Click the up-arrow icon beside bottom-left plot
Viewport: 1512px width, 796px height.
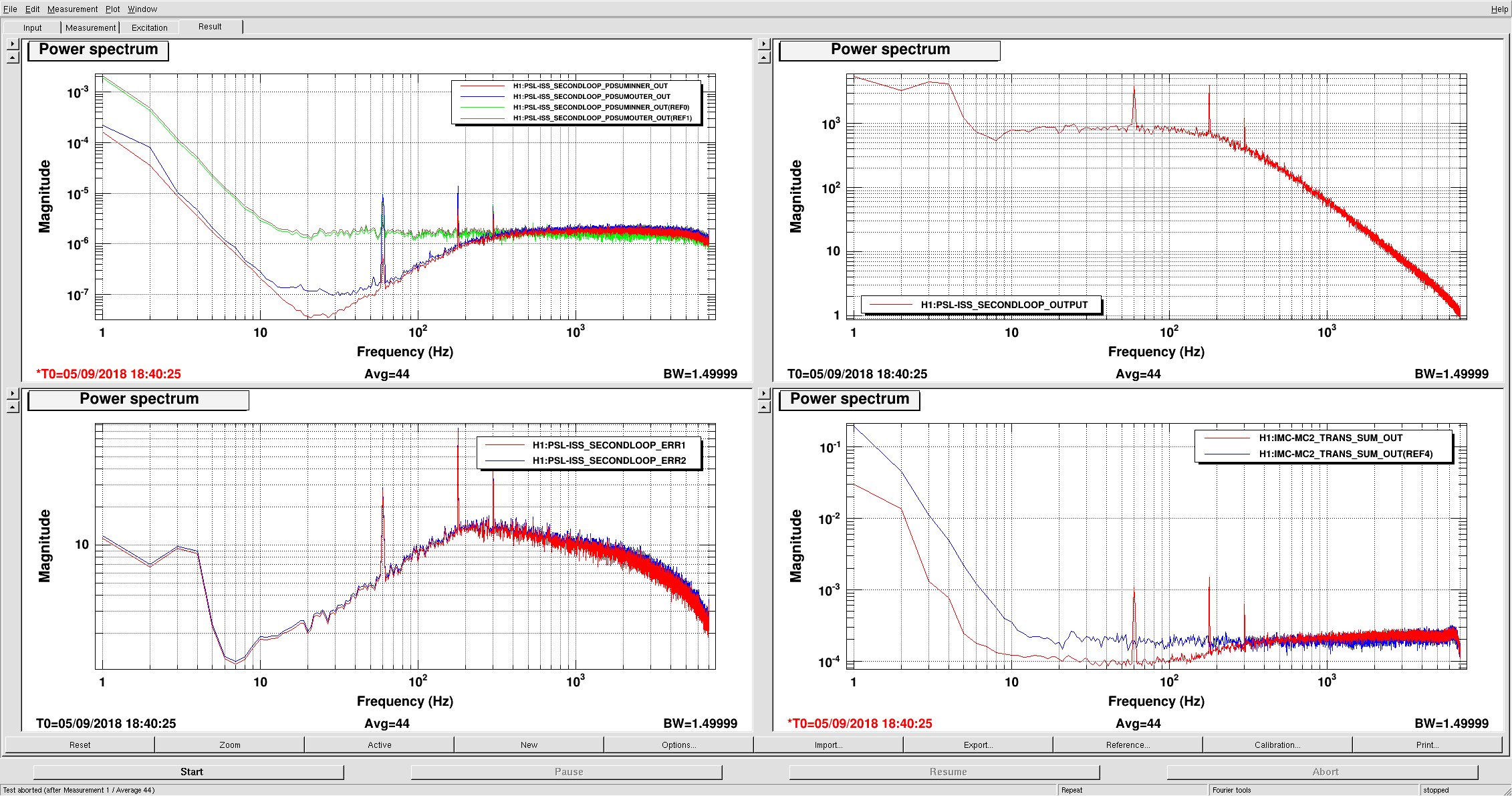(x=13, y=408)
